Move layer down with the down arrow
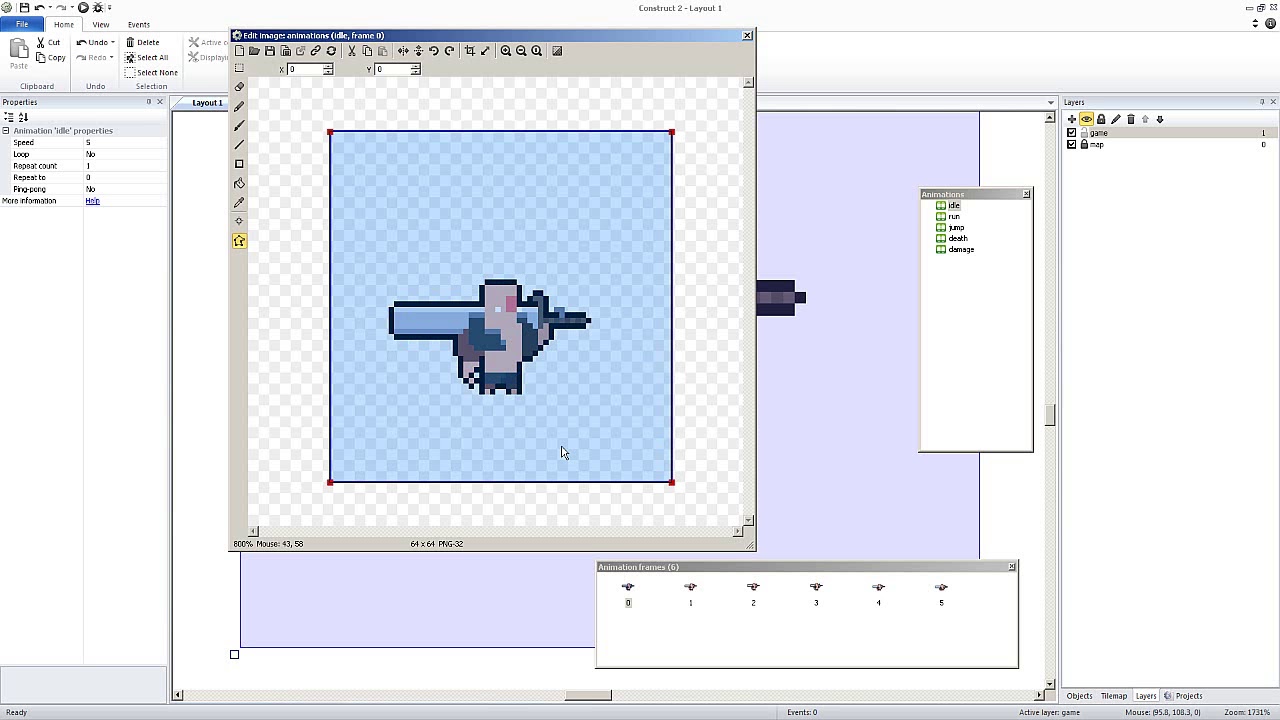Image resolution: width=1280 pixels, height=720 pixels. [x=1160, y=119]
